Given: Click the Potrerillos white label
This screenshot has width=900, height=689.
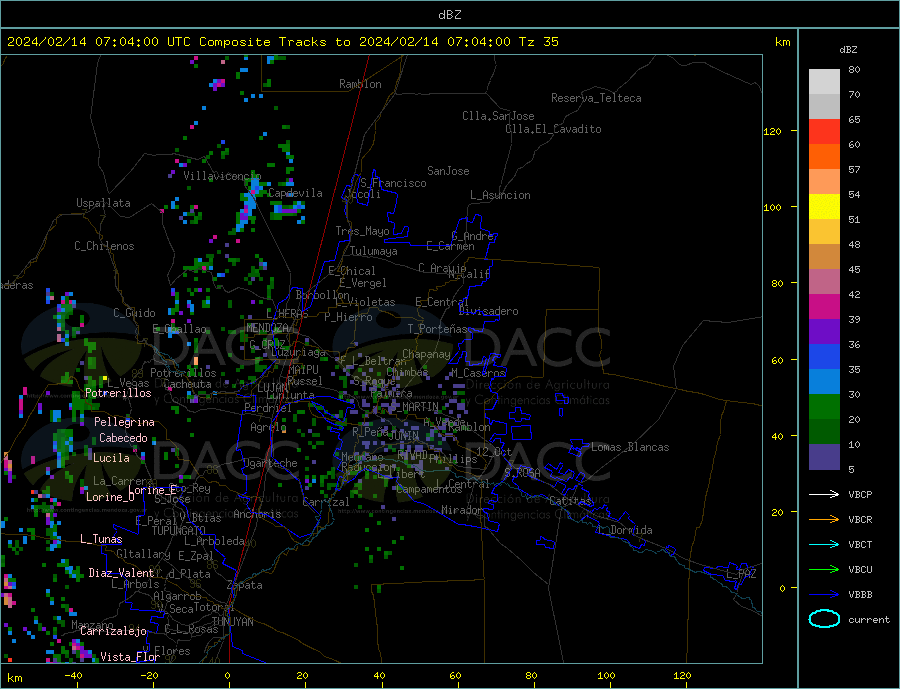Looking at the screenshot, I should click(x=118, y=393).
